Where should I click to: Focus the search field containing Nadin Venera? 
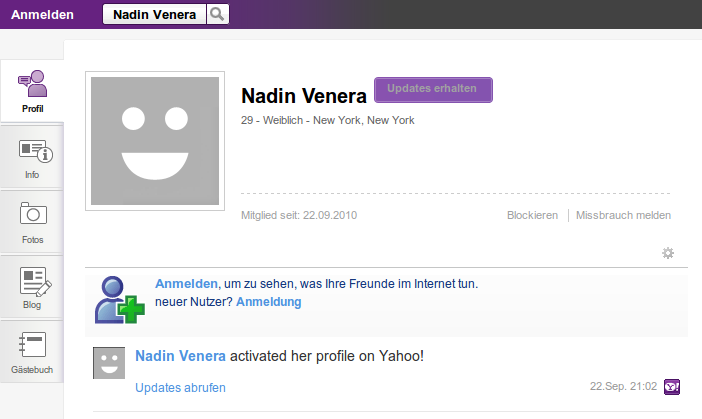pos(154,14)
